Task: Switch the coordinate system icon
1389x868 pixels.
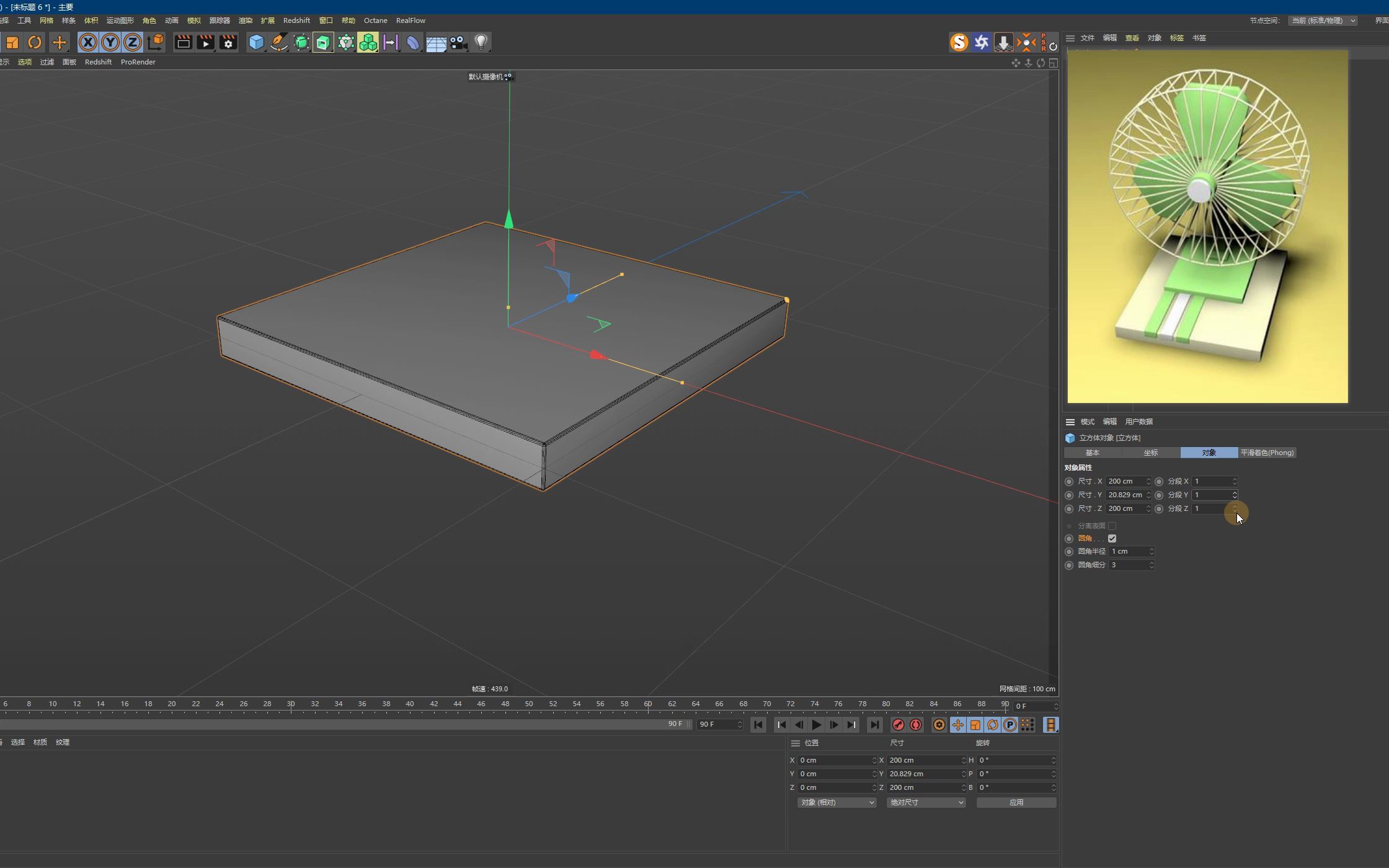Action: tap(156, 42)
